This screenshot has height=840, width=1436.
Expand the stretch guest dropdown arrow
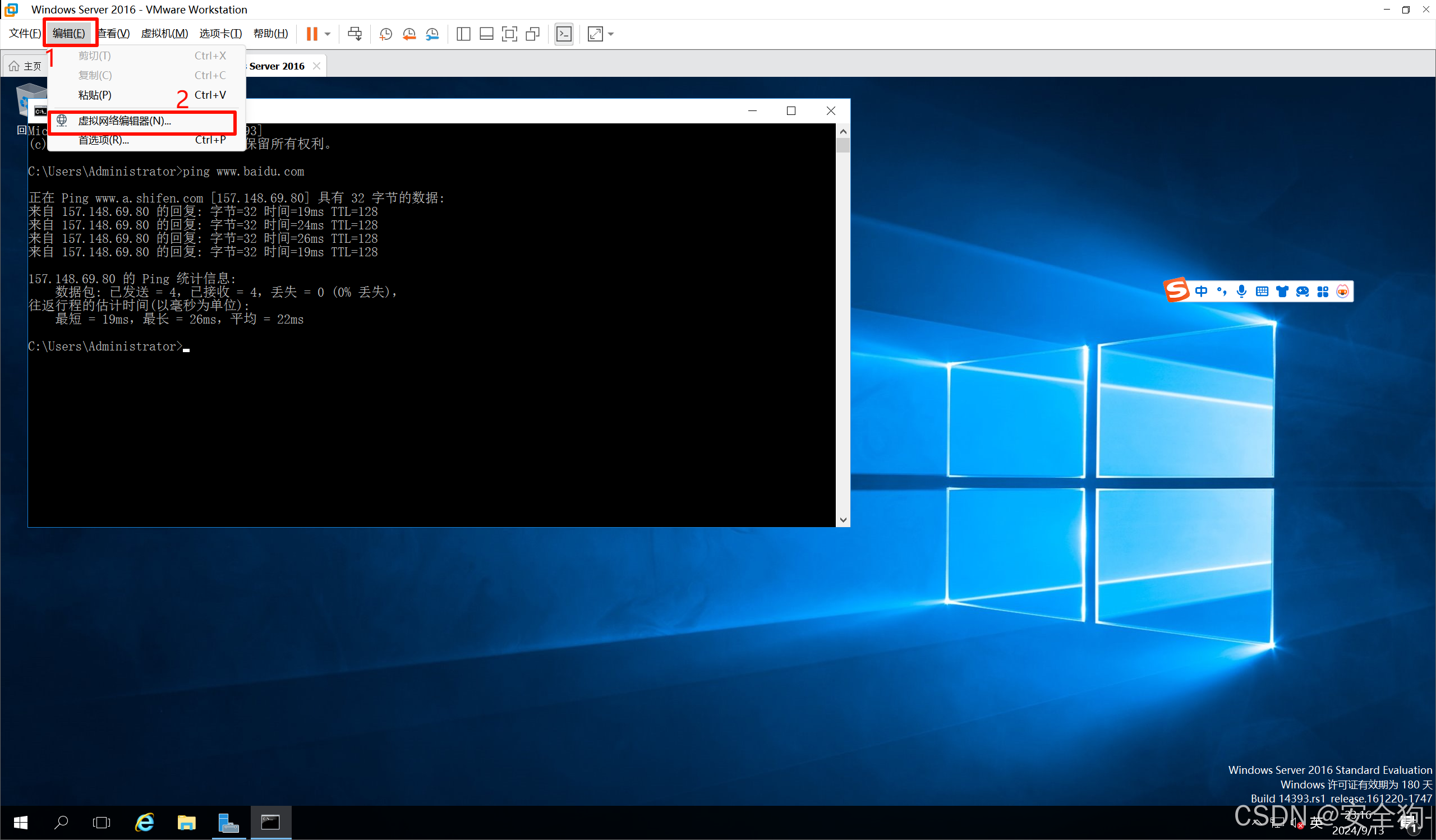(611, 34)
